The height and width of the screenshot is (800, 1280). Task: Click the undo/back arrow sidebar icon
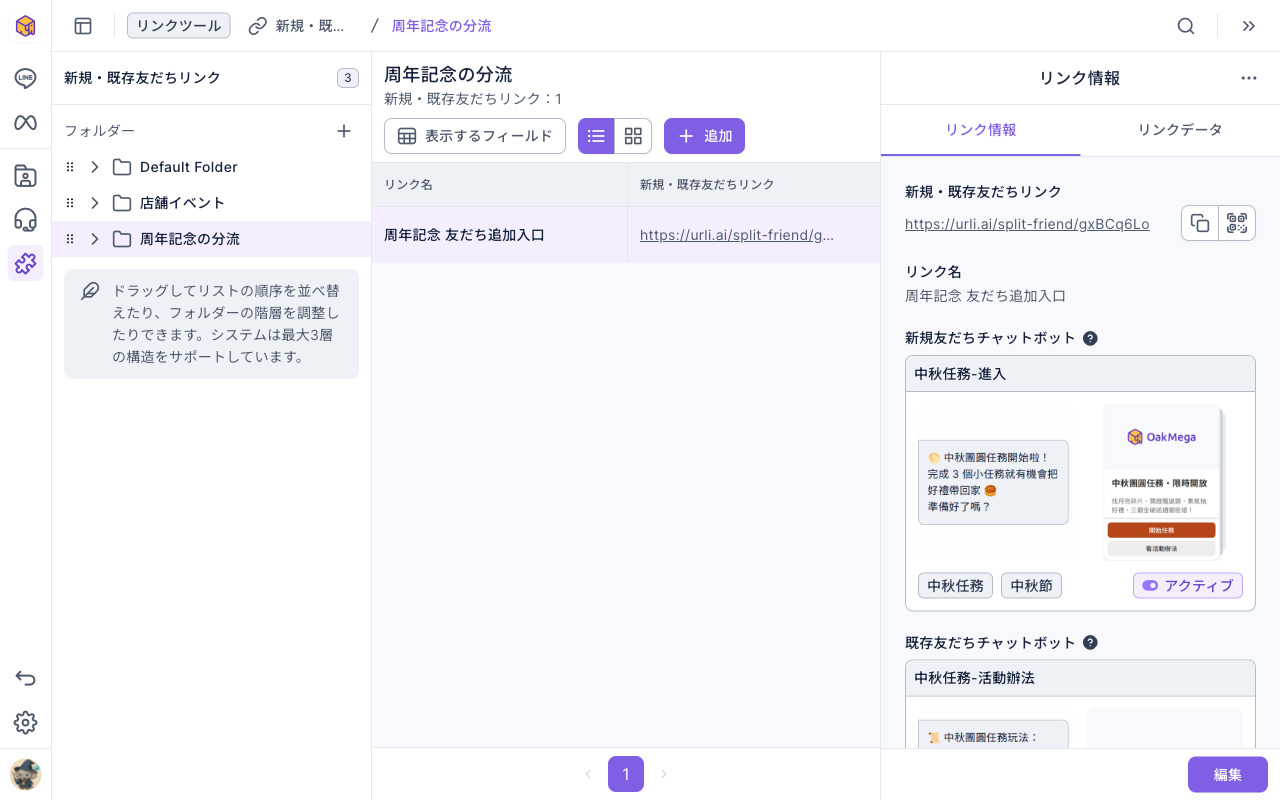[25, 678]
